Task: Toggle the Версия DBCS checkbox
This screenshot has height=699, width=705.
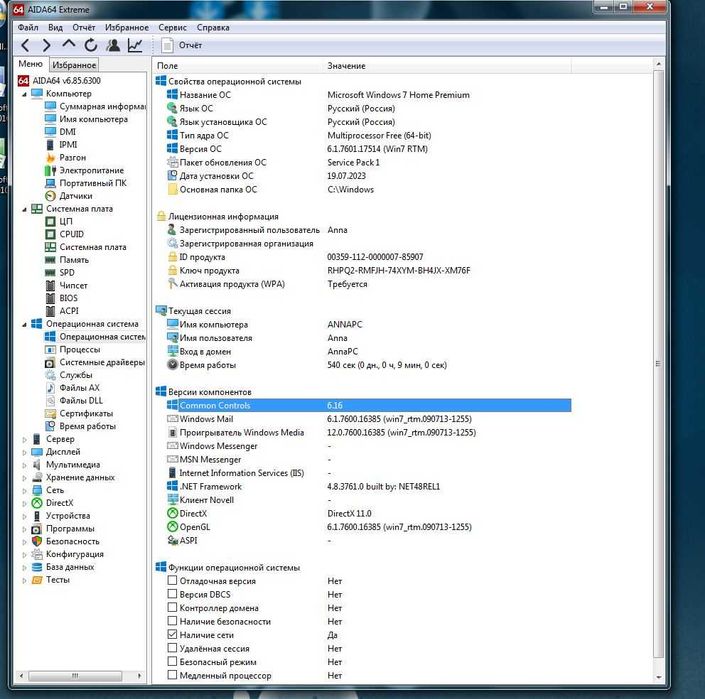Action: pyautogui.click(x=172, y=594)
